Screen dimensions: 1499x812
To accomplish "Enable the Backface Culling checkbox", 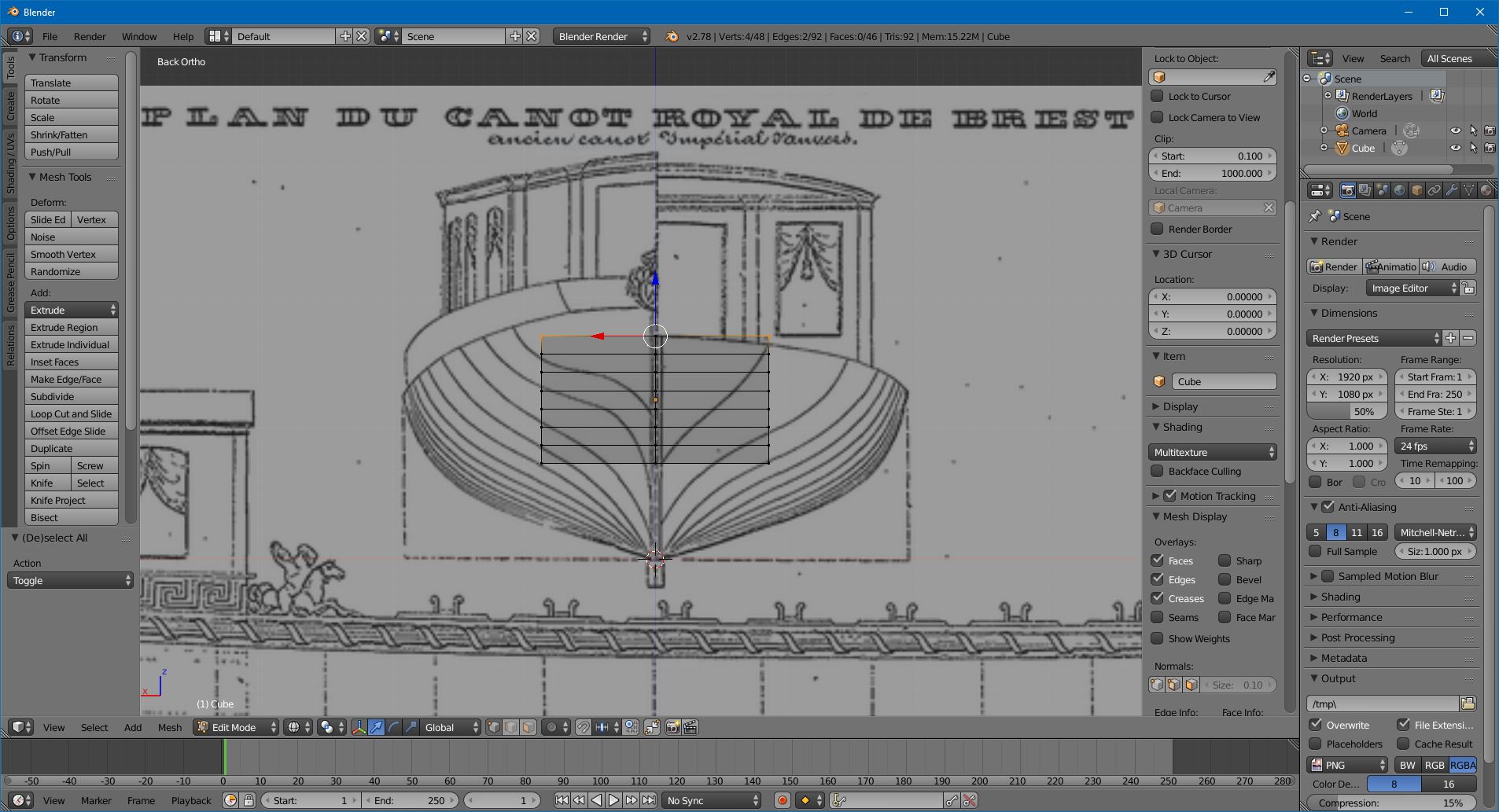I will point(1157,471).
